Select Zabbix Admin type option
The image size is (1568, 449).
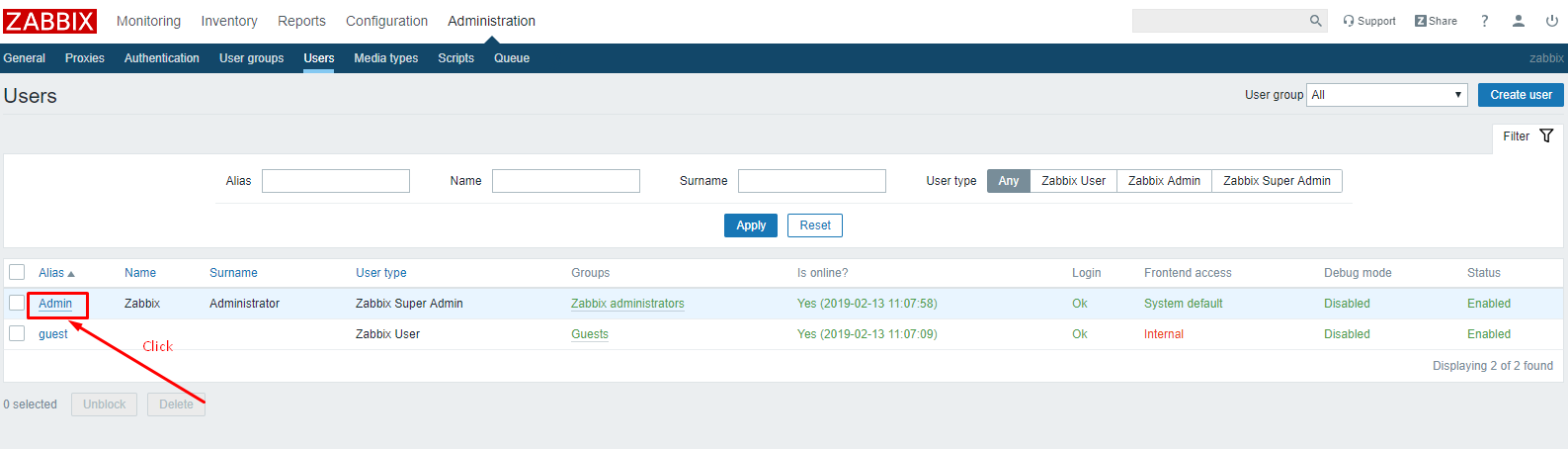1164,181
